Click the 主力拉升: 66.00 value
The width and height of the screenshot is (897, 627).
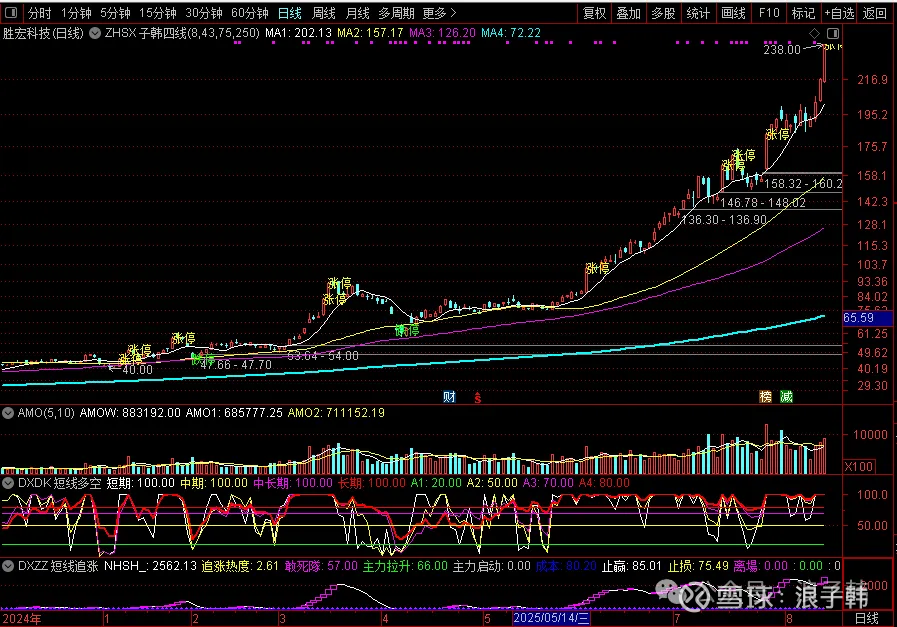tap(405, 566)
